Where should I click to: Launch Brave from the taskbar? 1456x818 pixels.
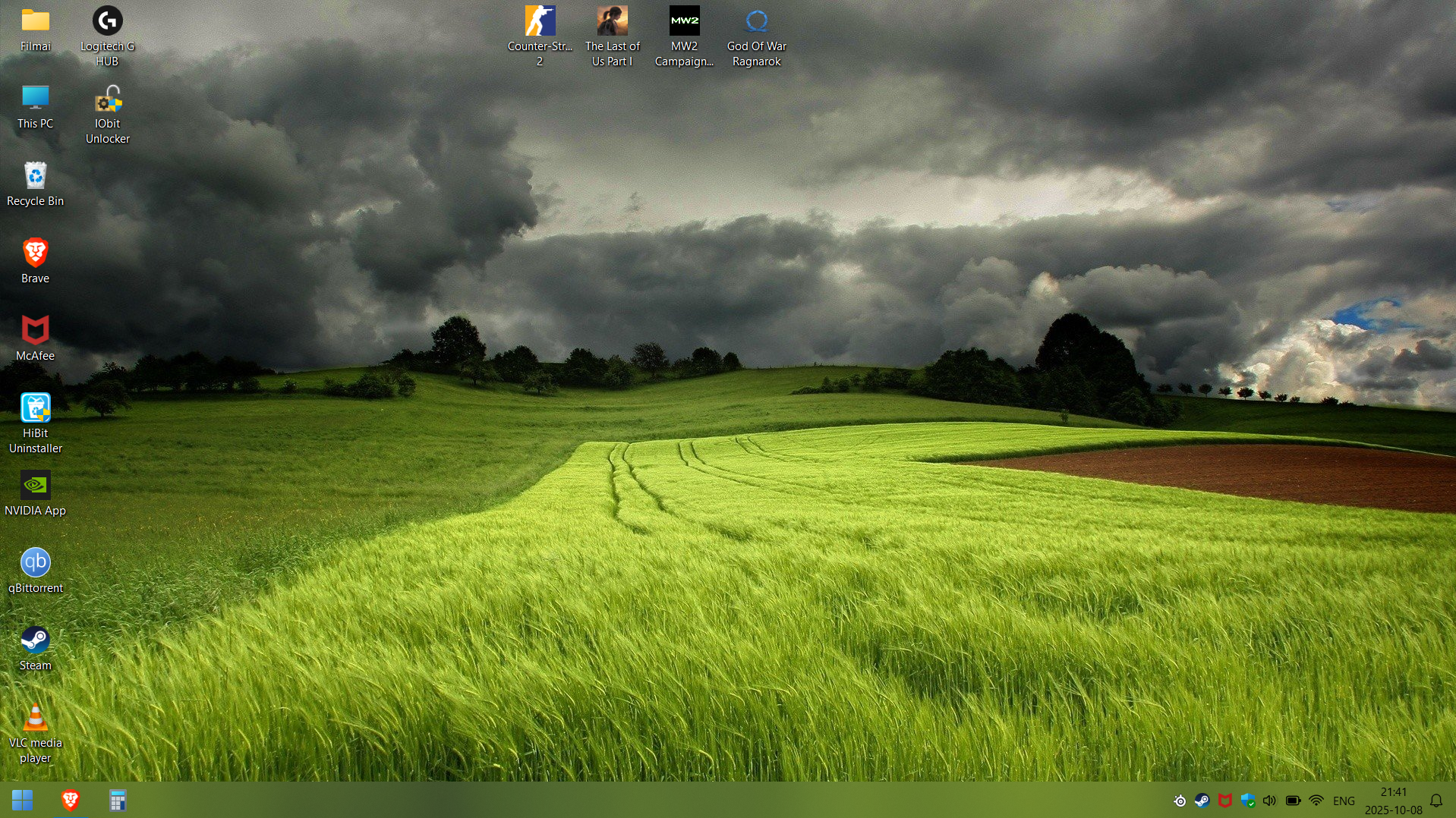click(x=70, y=800)
